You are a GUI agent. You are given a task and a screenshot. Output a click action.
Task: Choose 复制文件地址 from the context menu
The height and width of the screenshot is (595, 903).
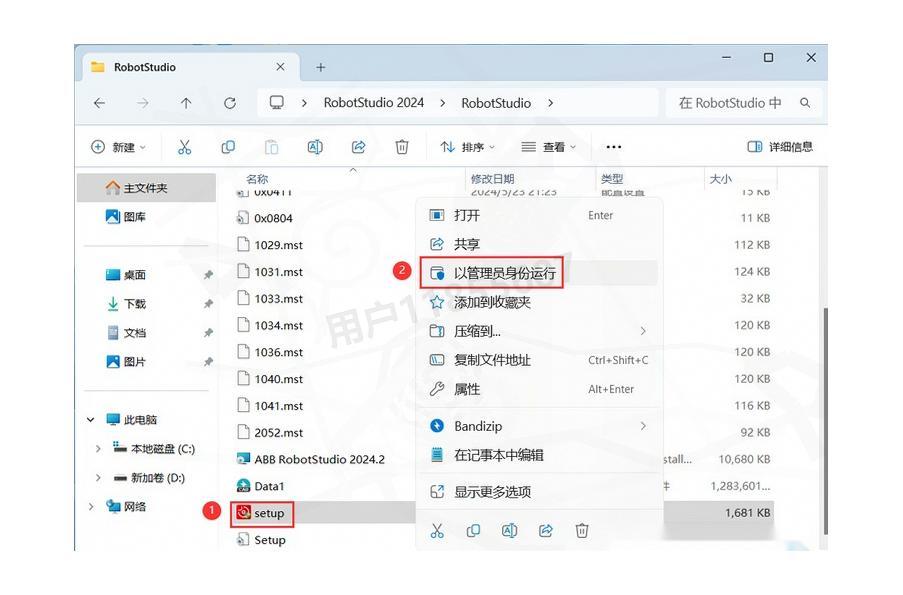(x=539, y=360)
